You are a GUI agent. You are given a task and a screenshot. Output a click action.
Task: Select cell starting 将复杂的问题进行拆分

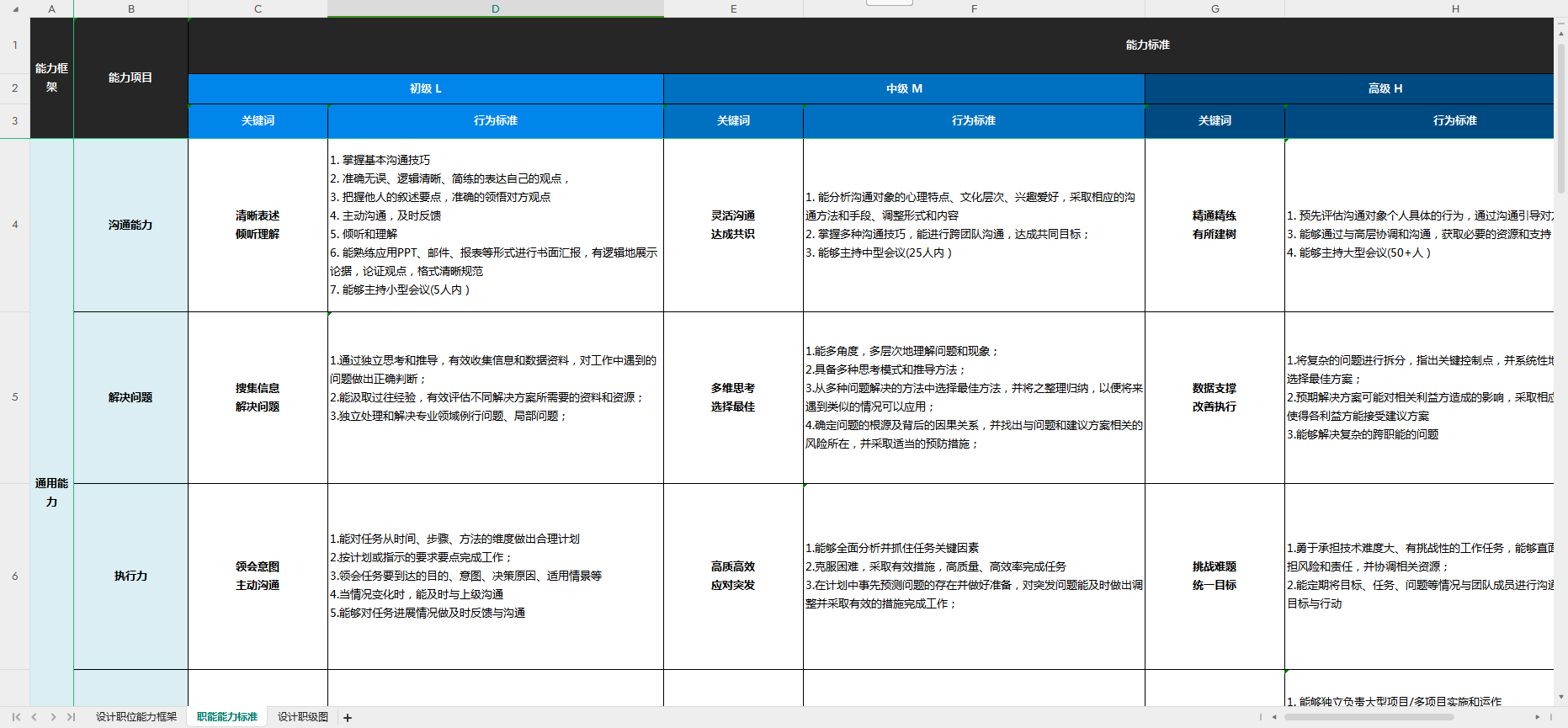click(x=1419, y=397)
